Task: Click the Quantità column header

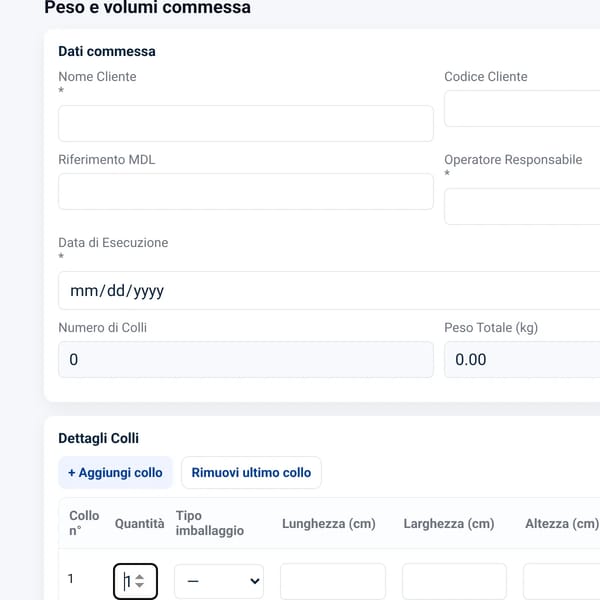Action: coord(140,523)
